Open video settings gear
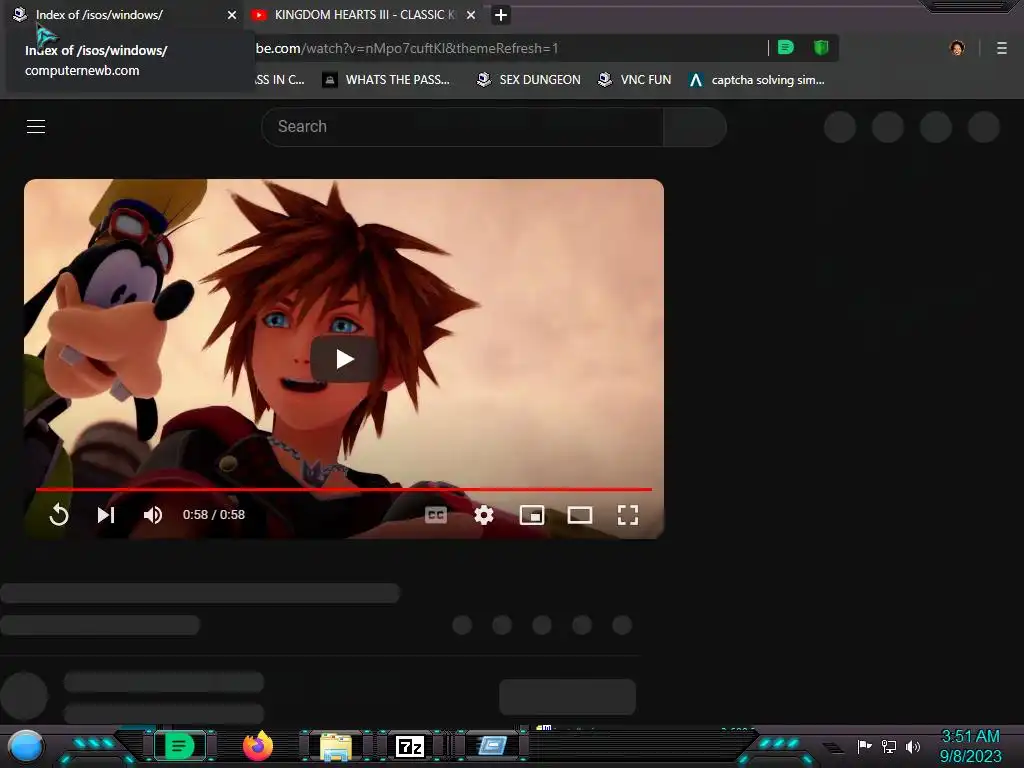1024x768 pixels. (484, 515)
